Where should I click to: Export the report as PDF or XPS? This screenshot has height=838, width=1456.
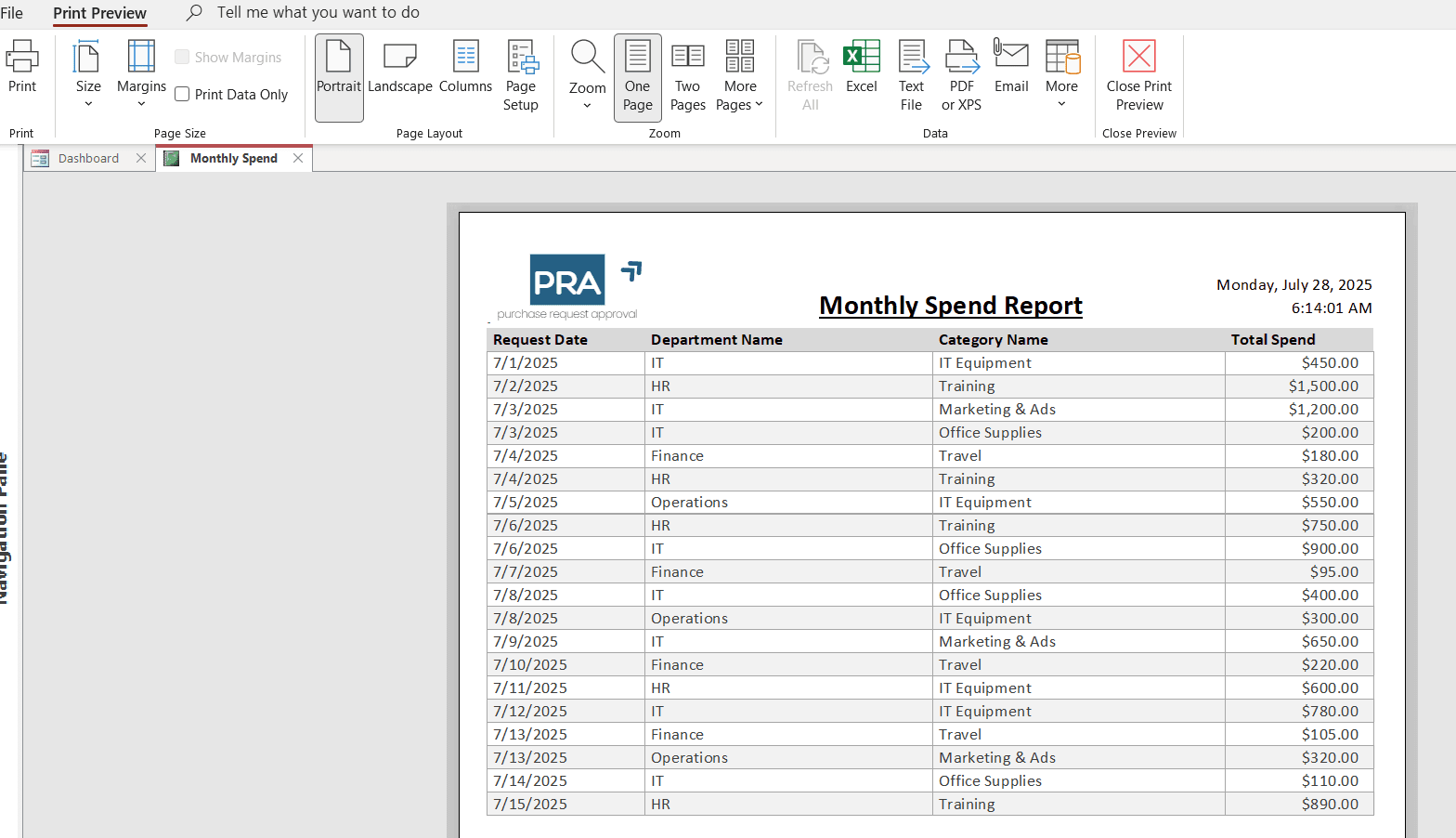tap(961, 76)
